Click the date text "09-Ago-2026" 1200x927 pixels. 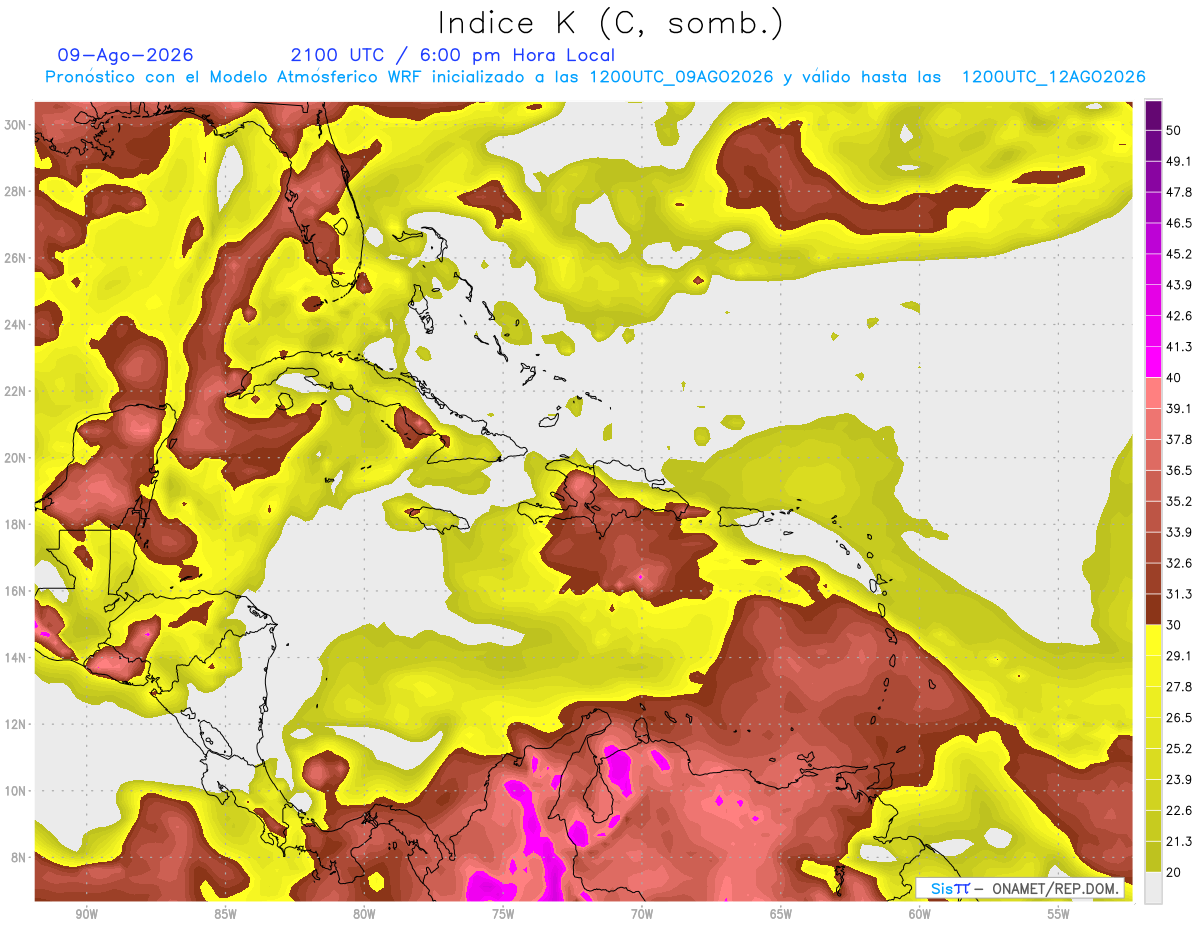(x=125, y=55)
